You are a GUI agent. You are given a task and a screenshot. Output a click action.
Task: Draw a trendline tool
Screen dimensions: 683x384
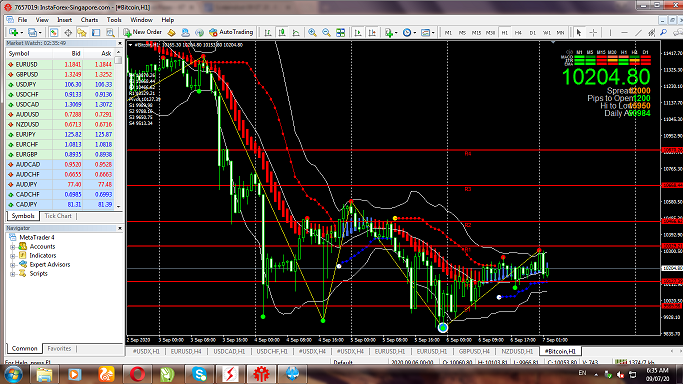coord(638,33)
